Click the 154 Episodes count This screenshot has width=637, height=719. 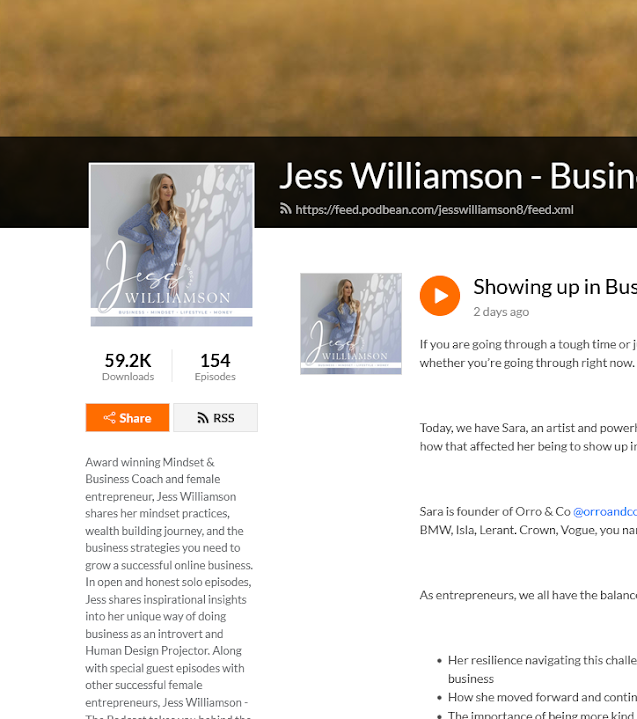(215, 360)
